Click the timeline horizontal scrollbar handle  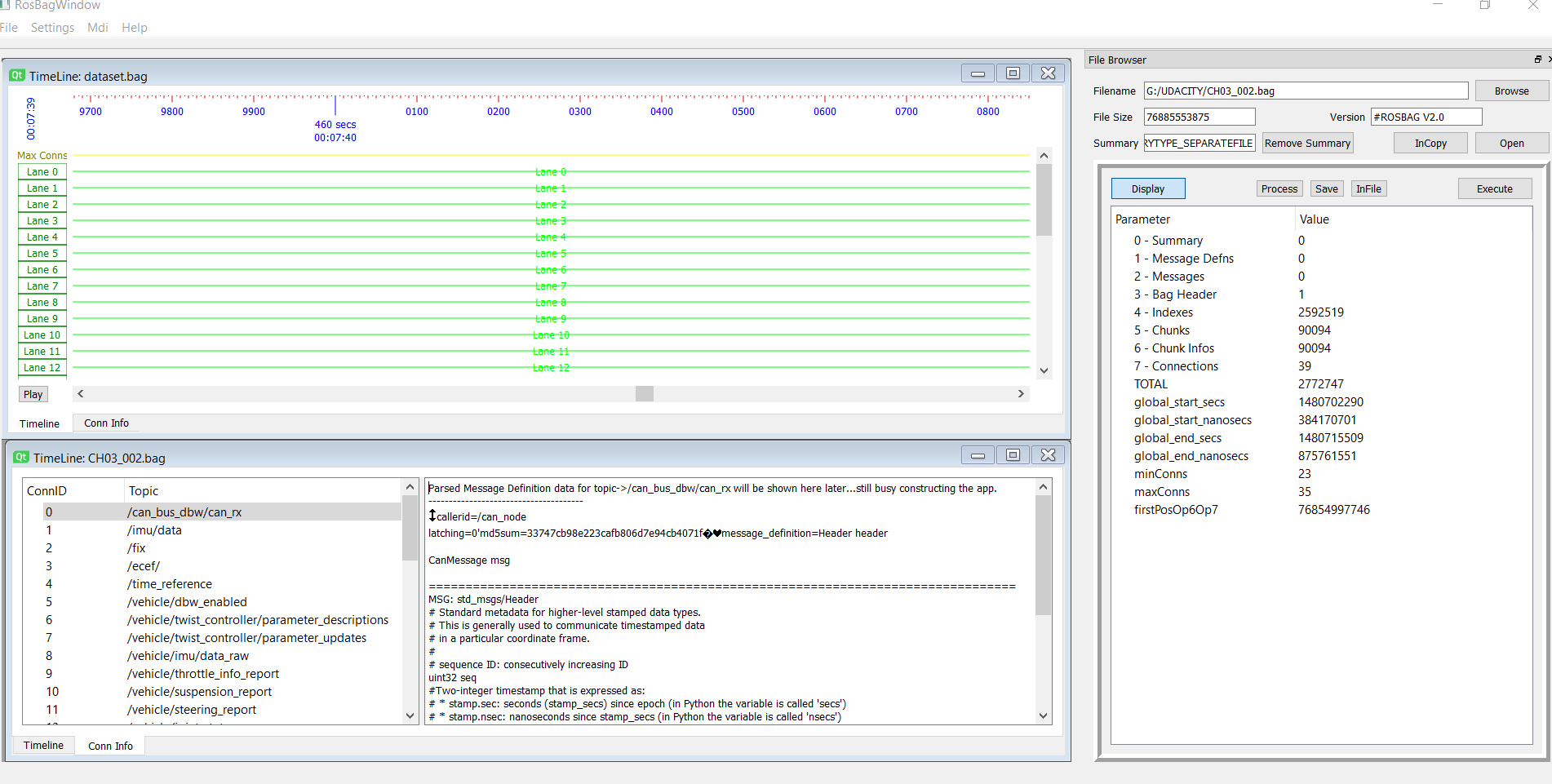644,394
